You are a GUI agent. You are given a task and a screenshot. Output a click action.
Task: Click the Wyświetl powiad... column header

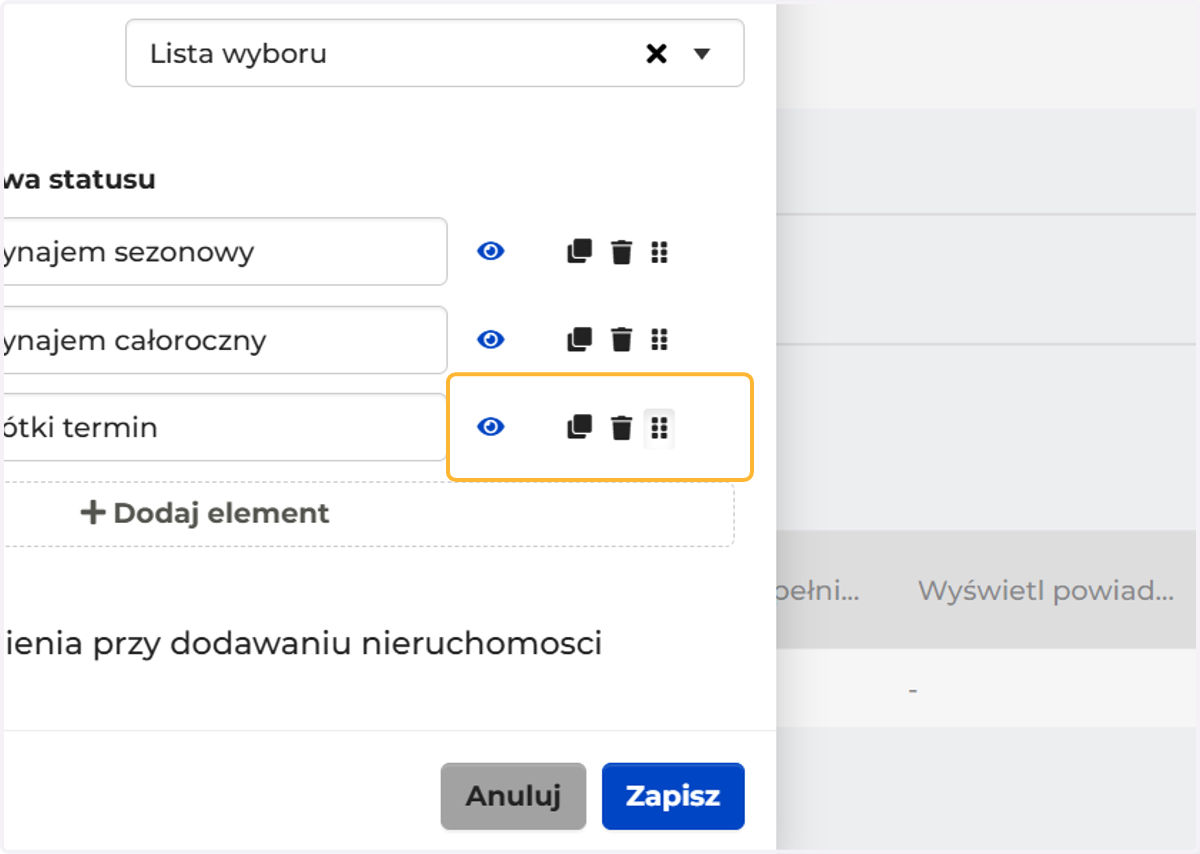click(1046, 590)
